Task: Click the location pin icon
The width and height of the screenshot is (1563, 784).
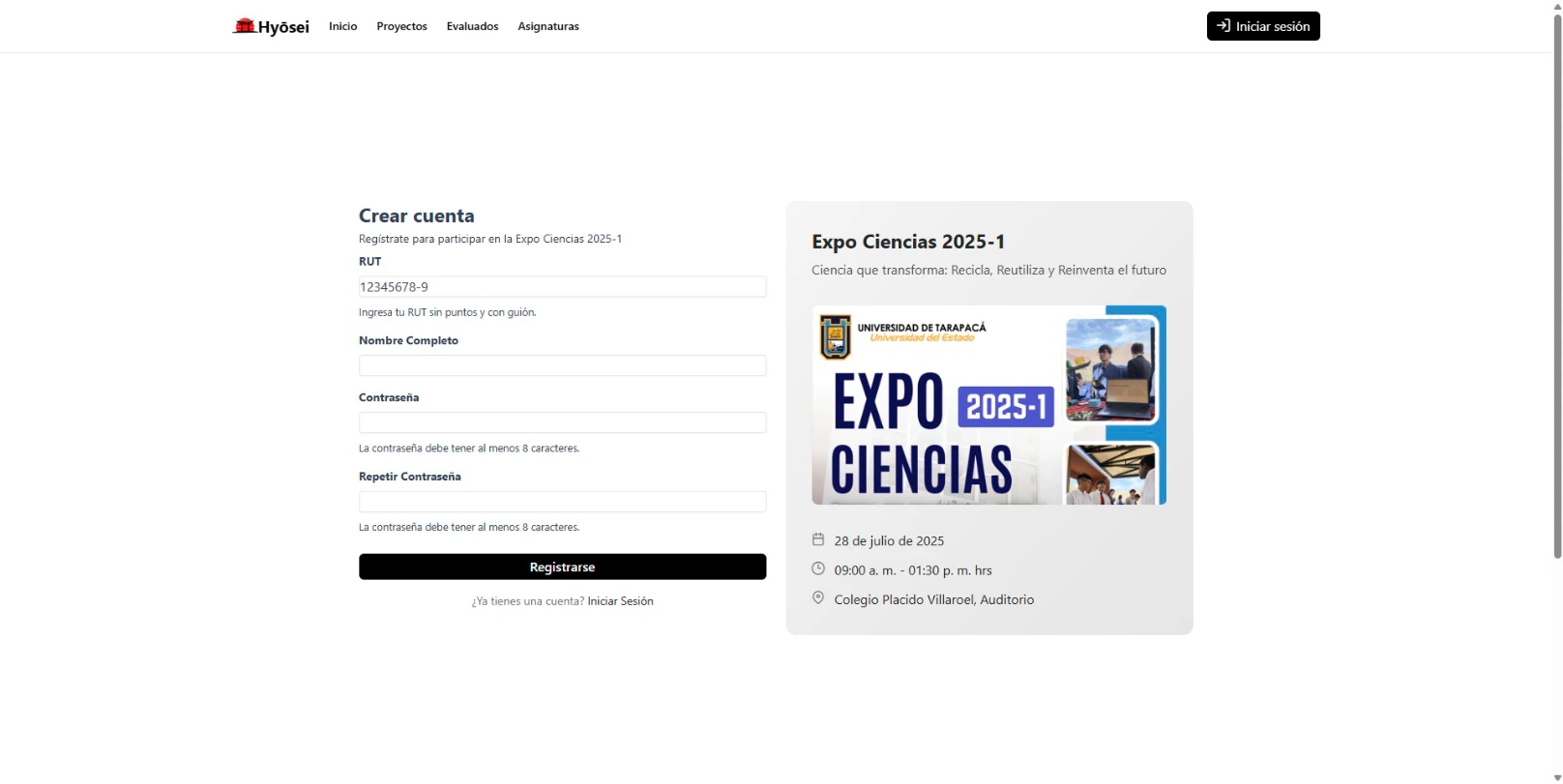Action: pyautogui.click(x=818, y=598)
